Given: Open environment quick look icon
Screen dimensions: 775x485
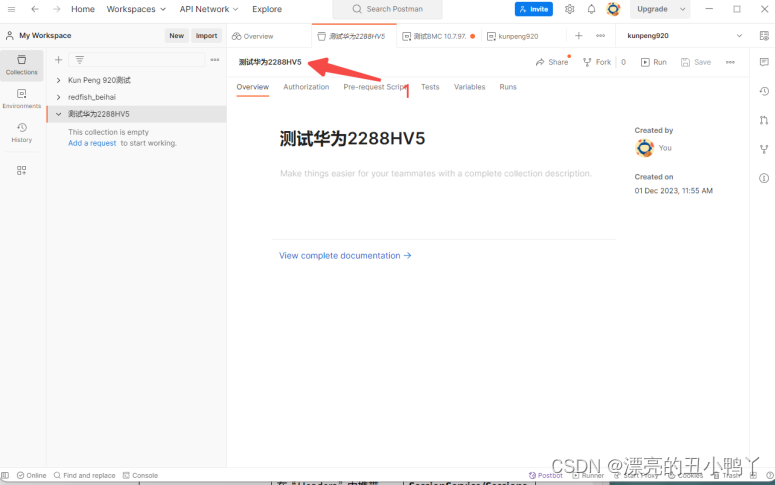Looking at the screenshot, I should click(x=764, y=36).
